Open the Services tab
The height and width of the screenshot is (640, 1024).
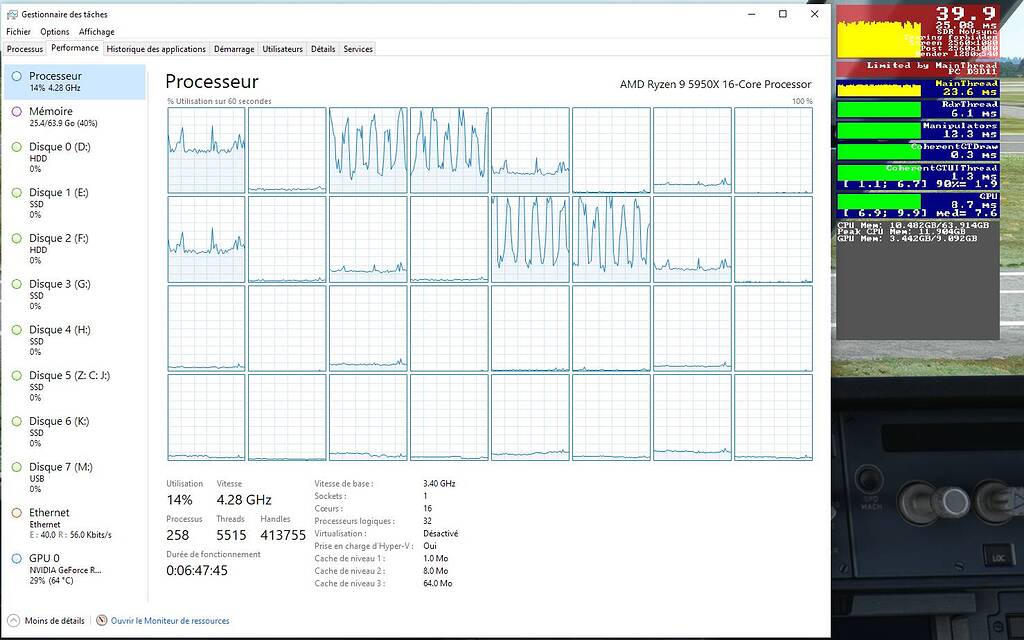pos(357,48)
